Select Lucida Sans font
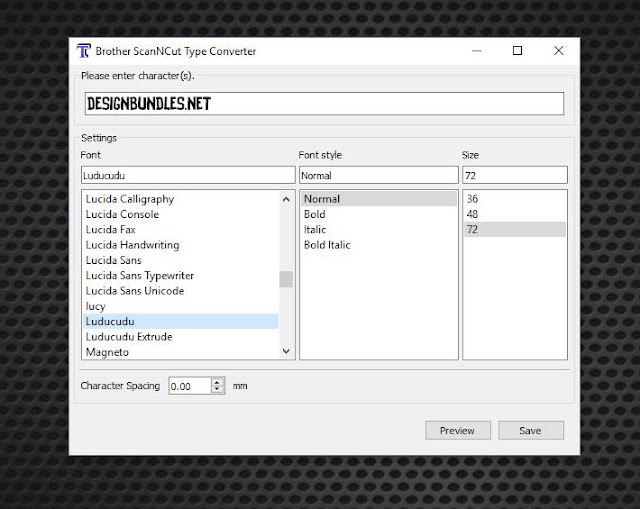640x509 pixels. pyautogui.click(x=181, y=260)
